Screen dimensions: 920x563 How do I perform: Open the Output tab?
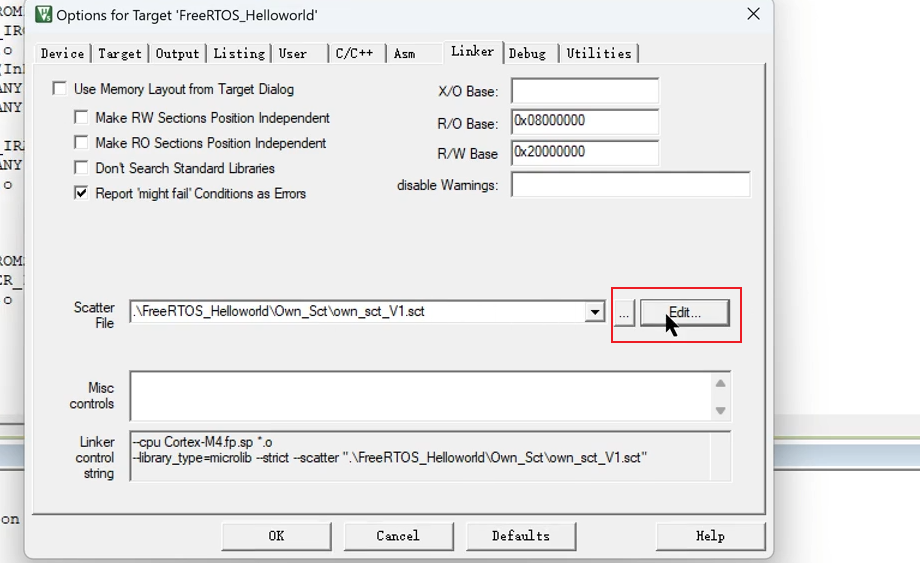[x=177, y=53]
